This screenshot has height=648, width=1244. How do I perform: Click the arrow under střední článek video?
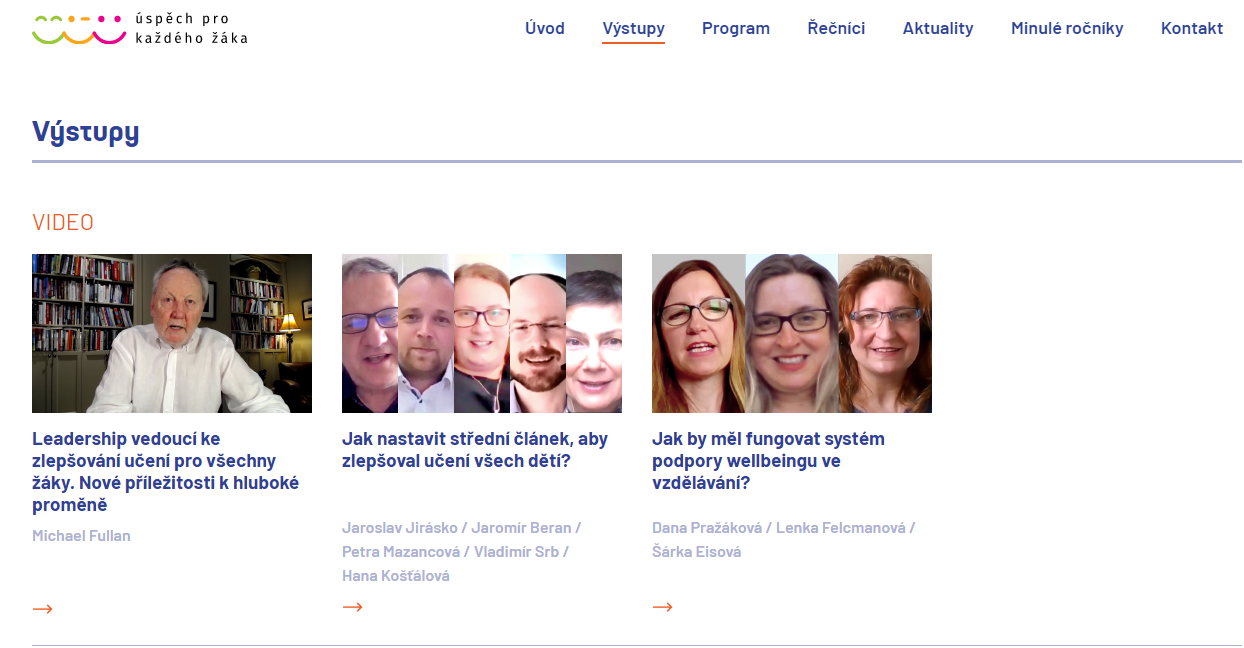coord(352,607)
